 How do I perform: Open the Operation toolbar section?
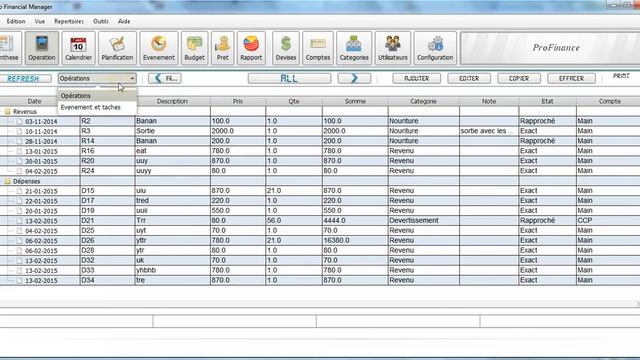[42, 48]
